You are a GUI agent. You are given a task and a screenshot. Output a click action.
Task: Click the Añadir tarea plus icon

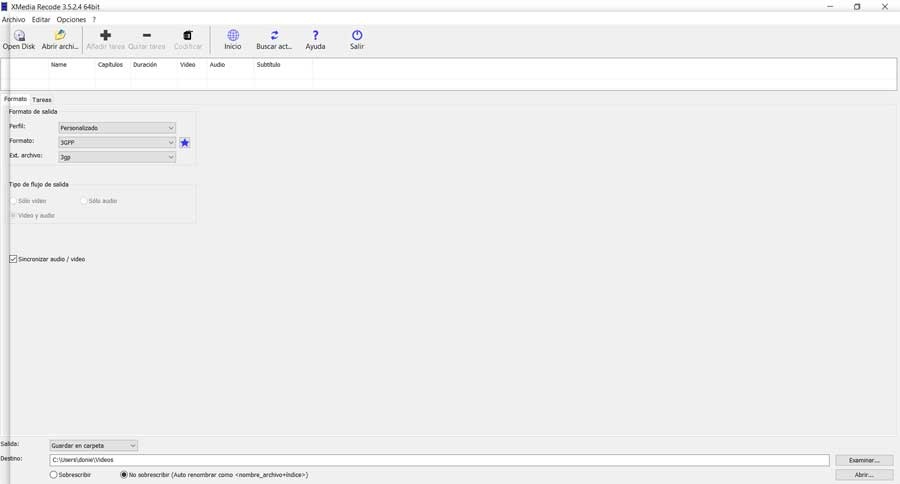click(x=105, y=36)
